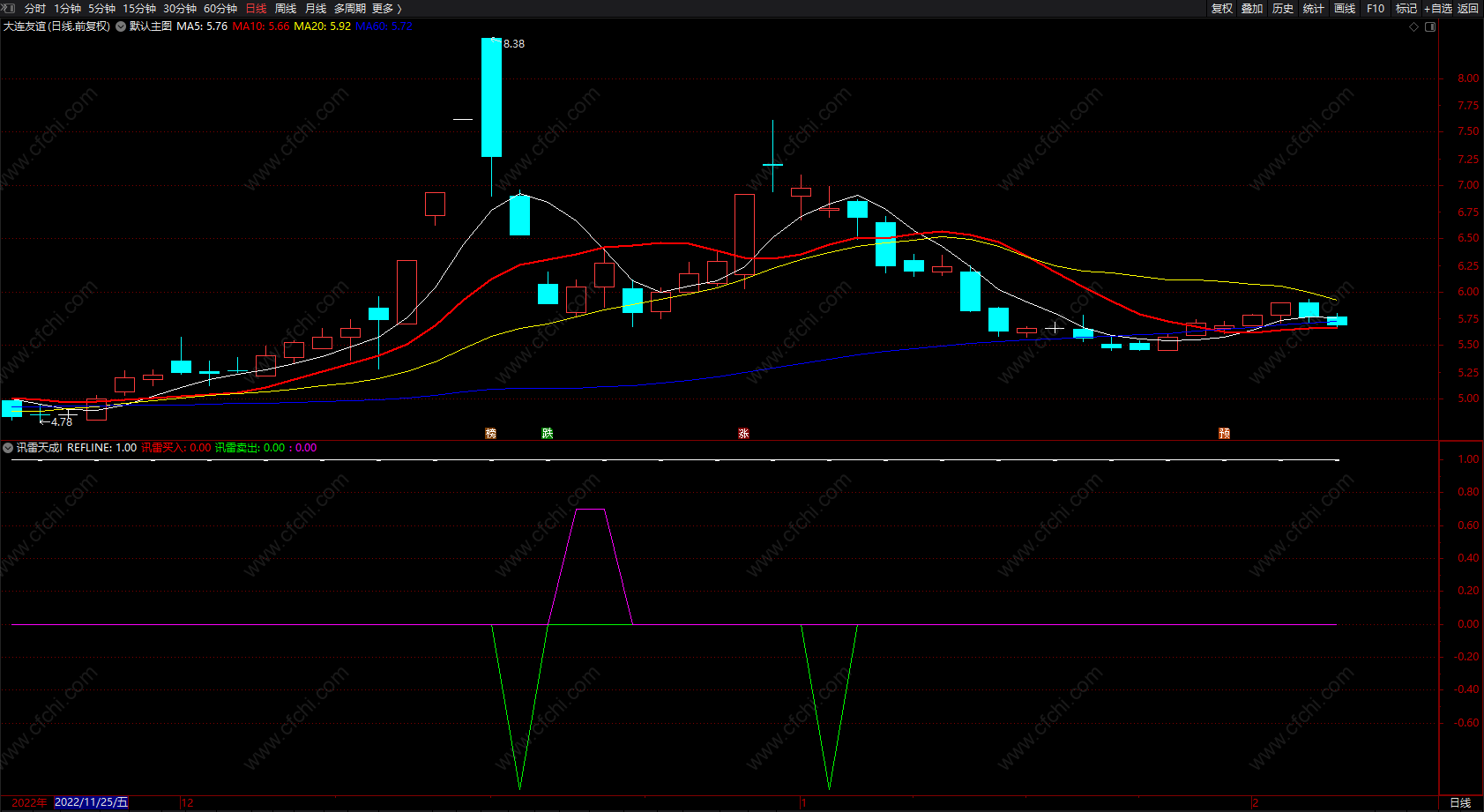Open the 复权 adjustment menu
Screen dimensions: 1484x812
click(1222, 9)
